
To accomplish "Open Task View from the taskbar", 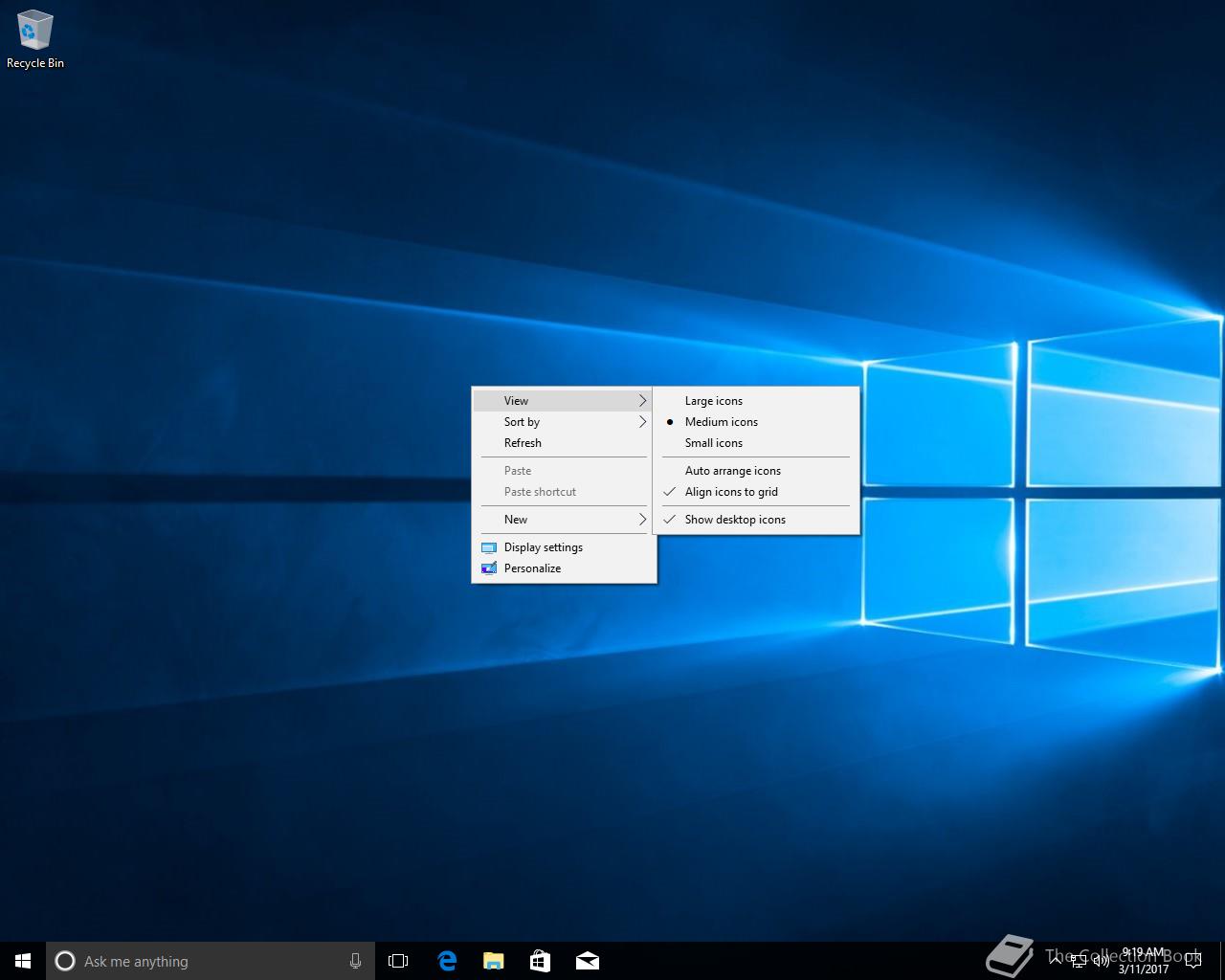I will pos(398,961).
